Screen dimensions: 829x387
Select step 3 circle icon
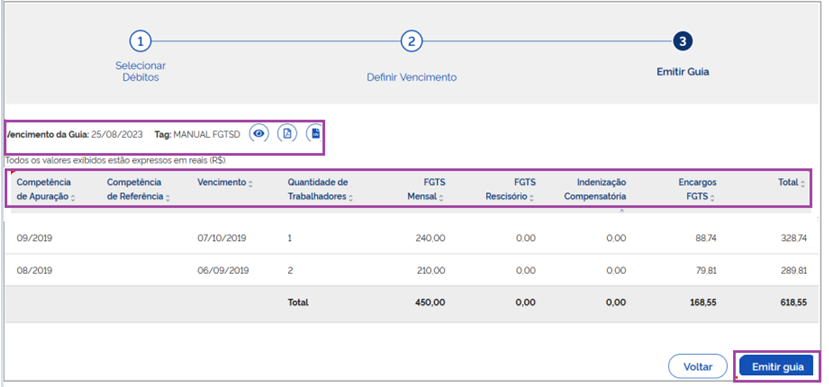(683, 41)
